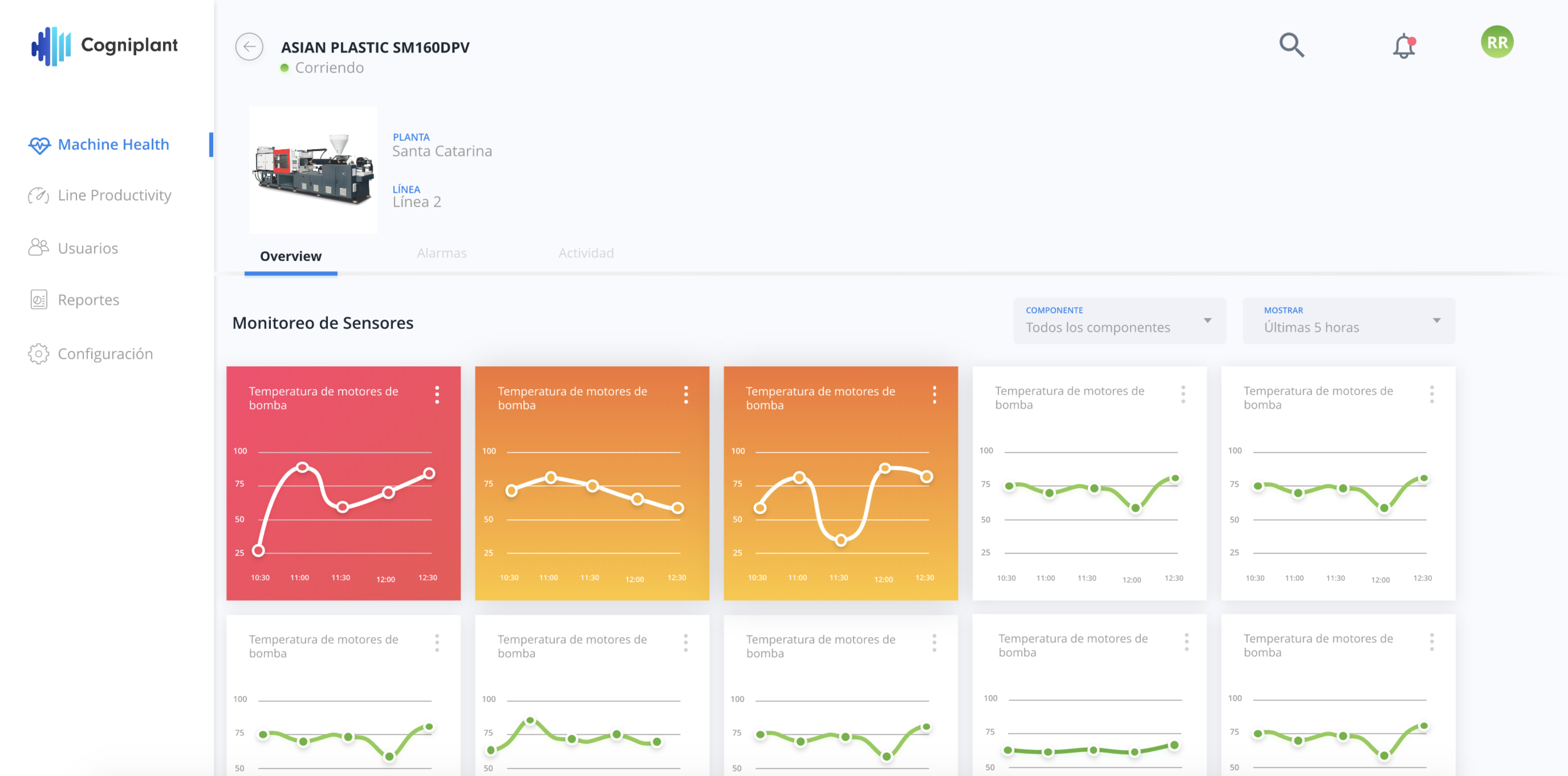Open Line Productivity in the sidebar
Screen dimensions: 1568x776
tap(114, 196)
